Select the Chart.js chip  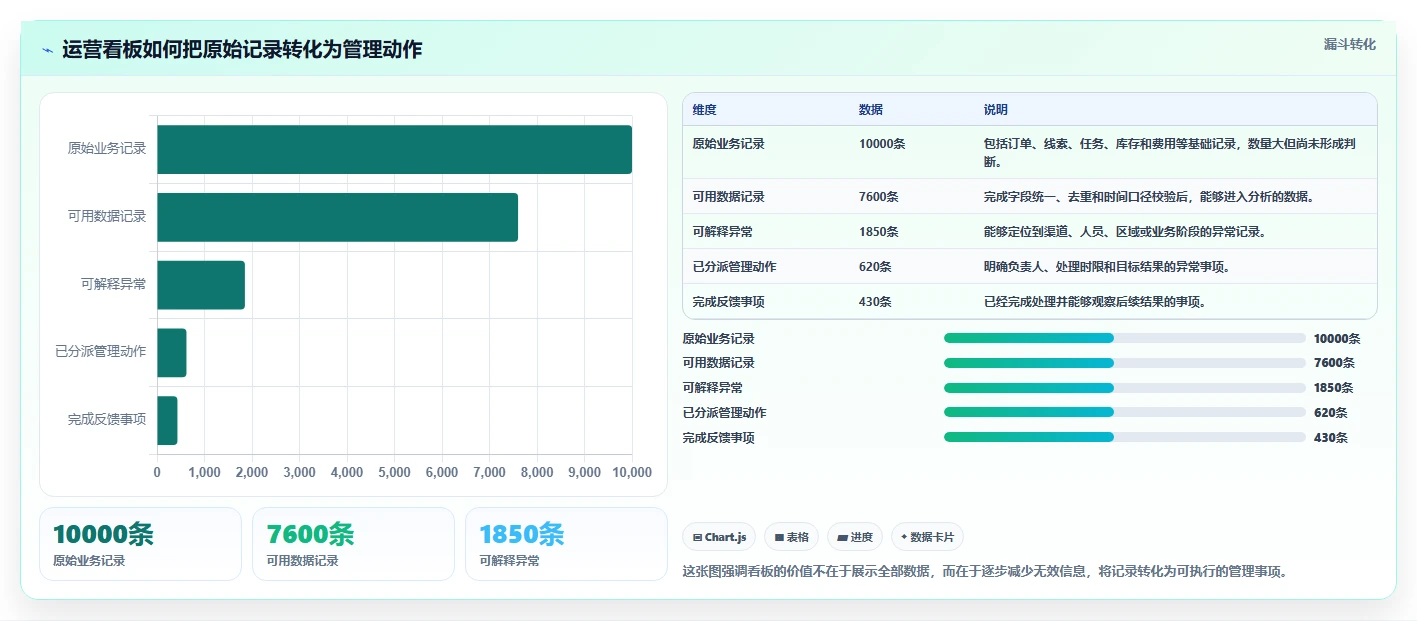(x=719, y=537)
